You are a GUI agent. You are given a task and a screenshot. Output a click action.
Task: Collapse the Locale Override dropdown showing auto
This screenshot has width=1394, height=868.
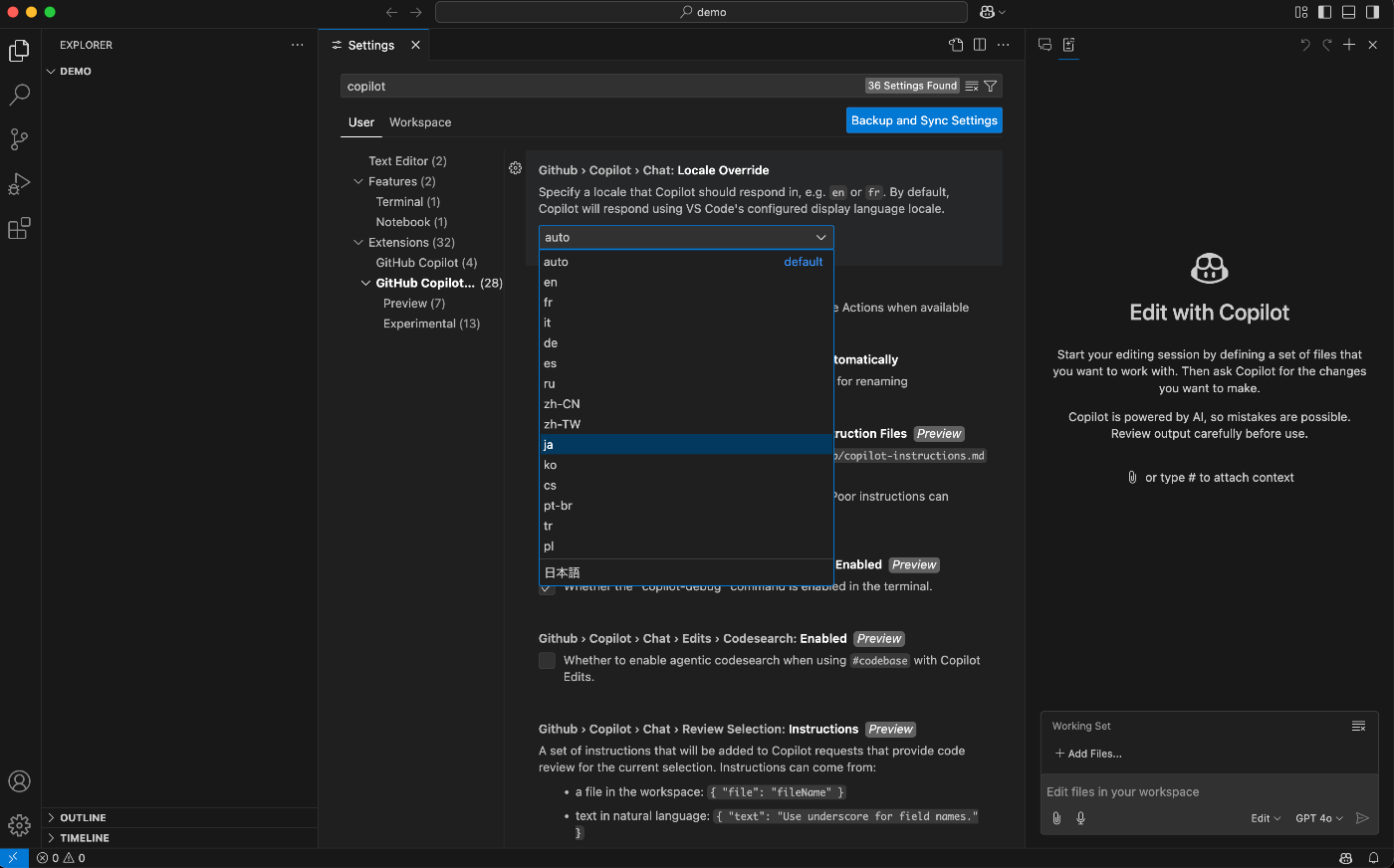click(x=686, y=237)
